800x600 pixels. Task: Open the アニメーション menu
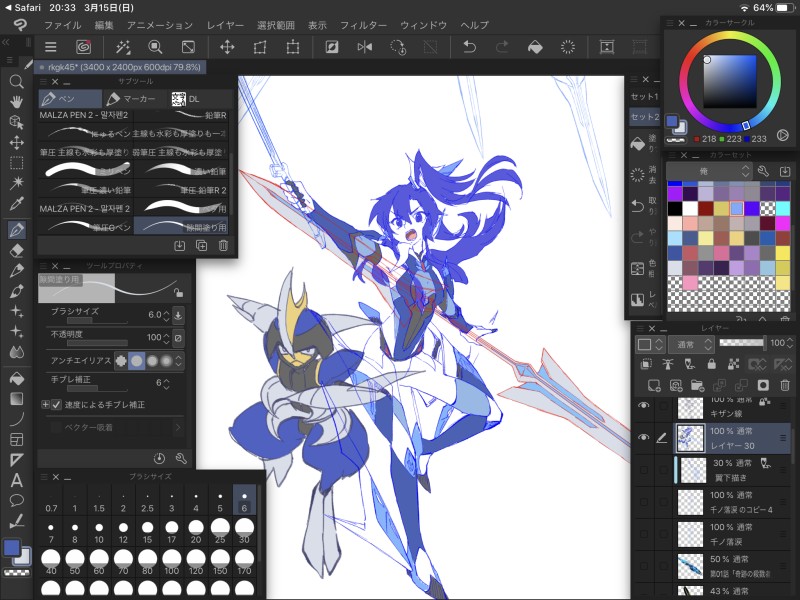(160, 25)
